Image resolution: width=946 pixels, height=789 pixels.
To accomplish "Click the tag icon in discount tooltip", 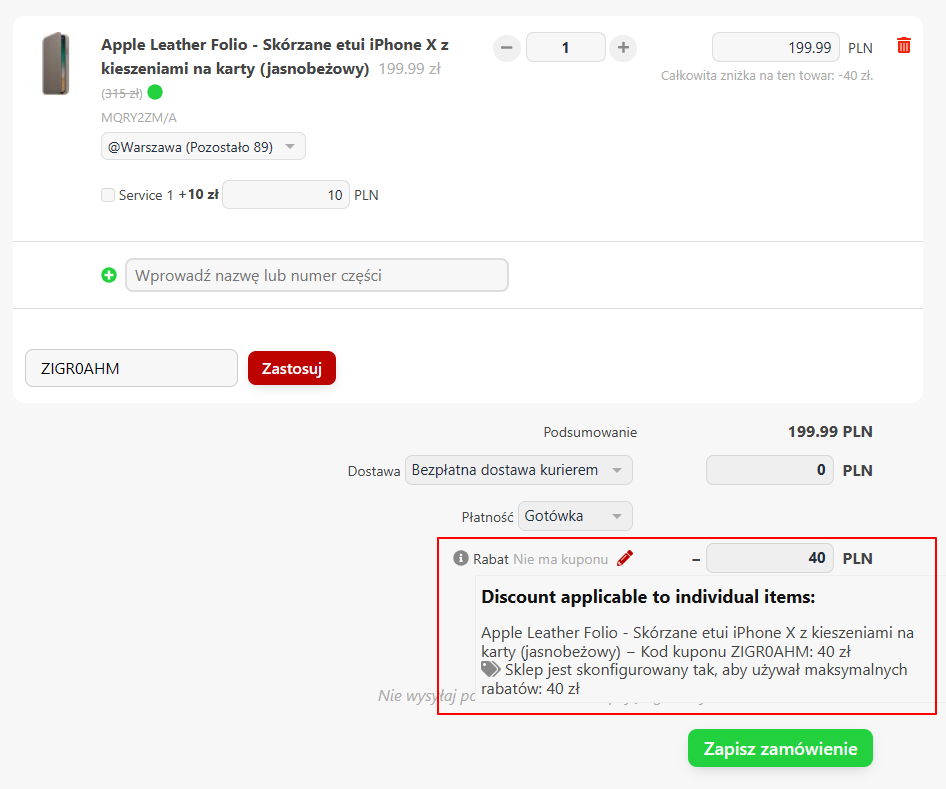I will [490, 669].
